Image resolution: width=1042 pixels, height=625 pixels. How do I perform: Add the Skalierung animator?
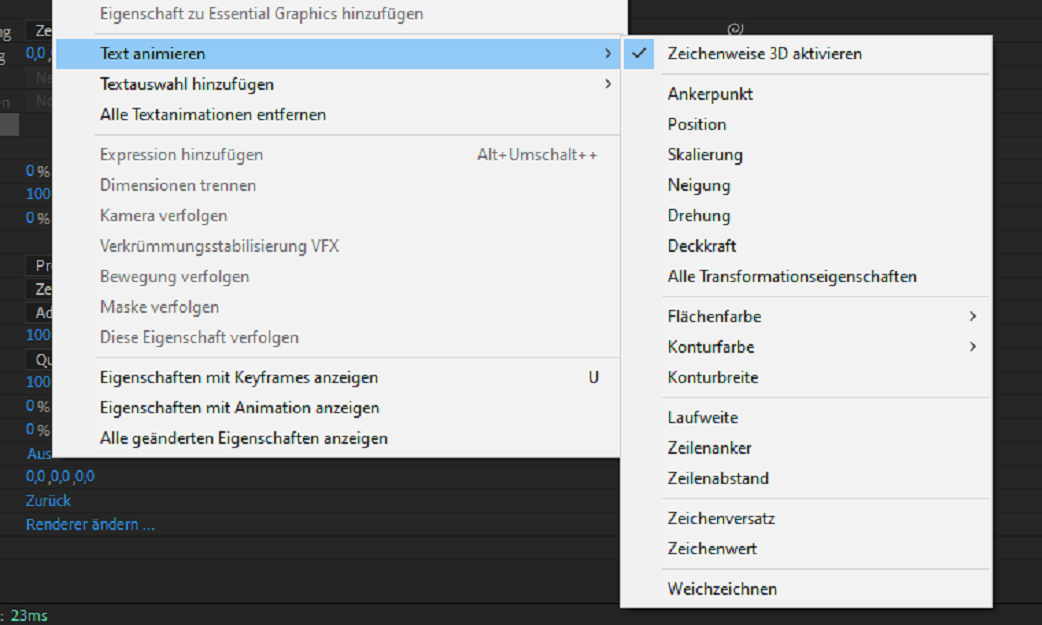pos(705,155)
